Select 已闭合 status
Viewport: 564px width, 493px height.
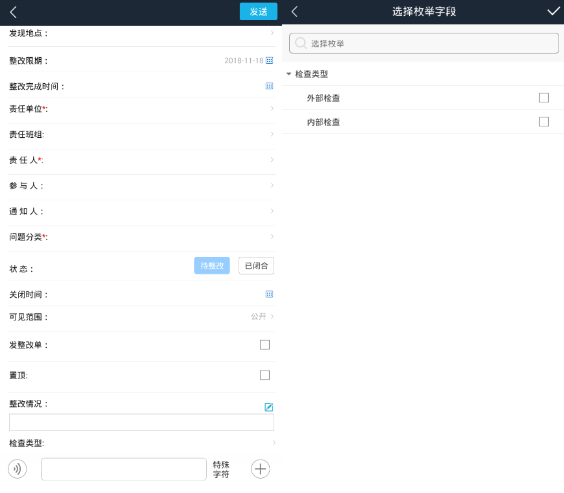[256, 266]
